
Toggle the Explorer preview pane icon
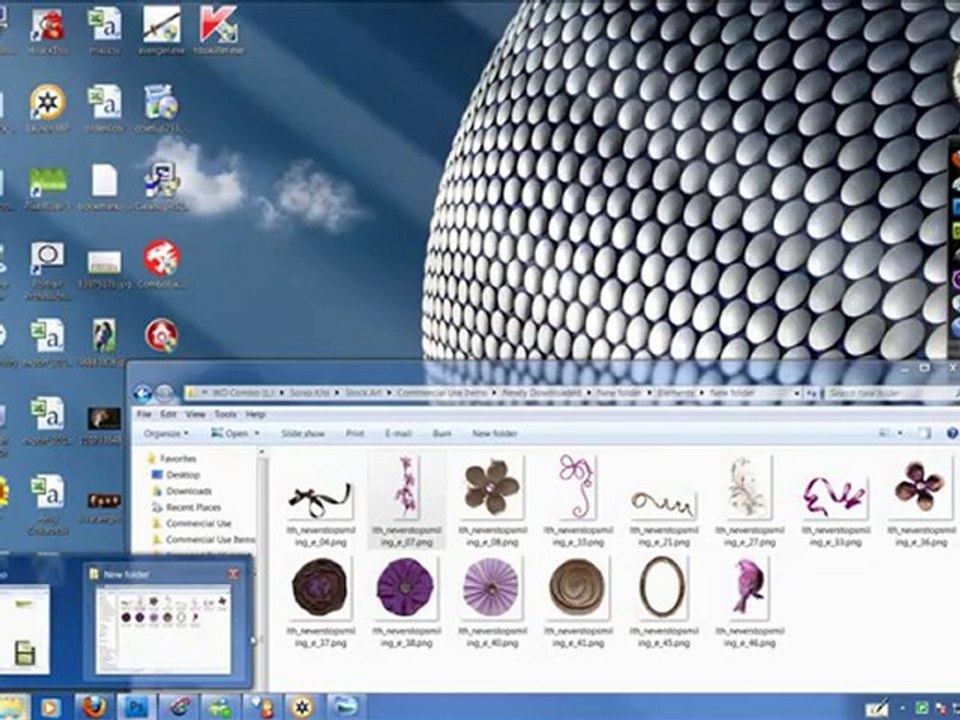tap(924, 433)
